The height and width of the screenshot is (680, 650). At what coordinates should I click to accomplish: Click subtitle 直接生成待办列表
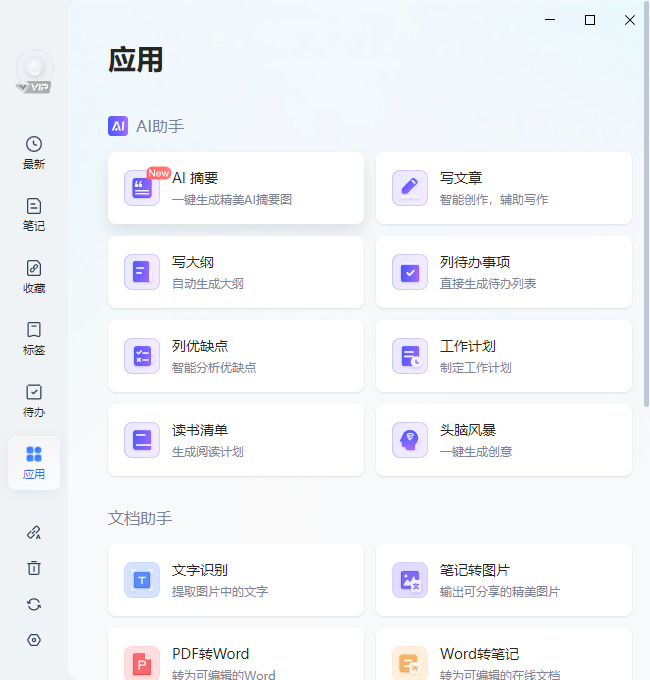(x=488, y=284)
